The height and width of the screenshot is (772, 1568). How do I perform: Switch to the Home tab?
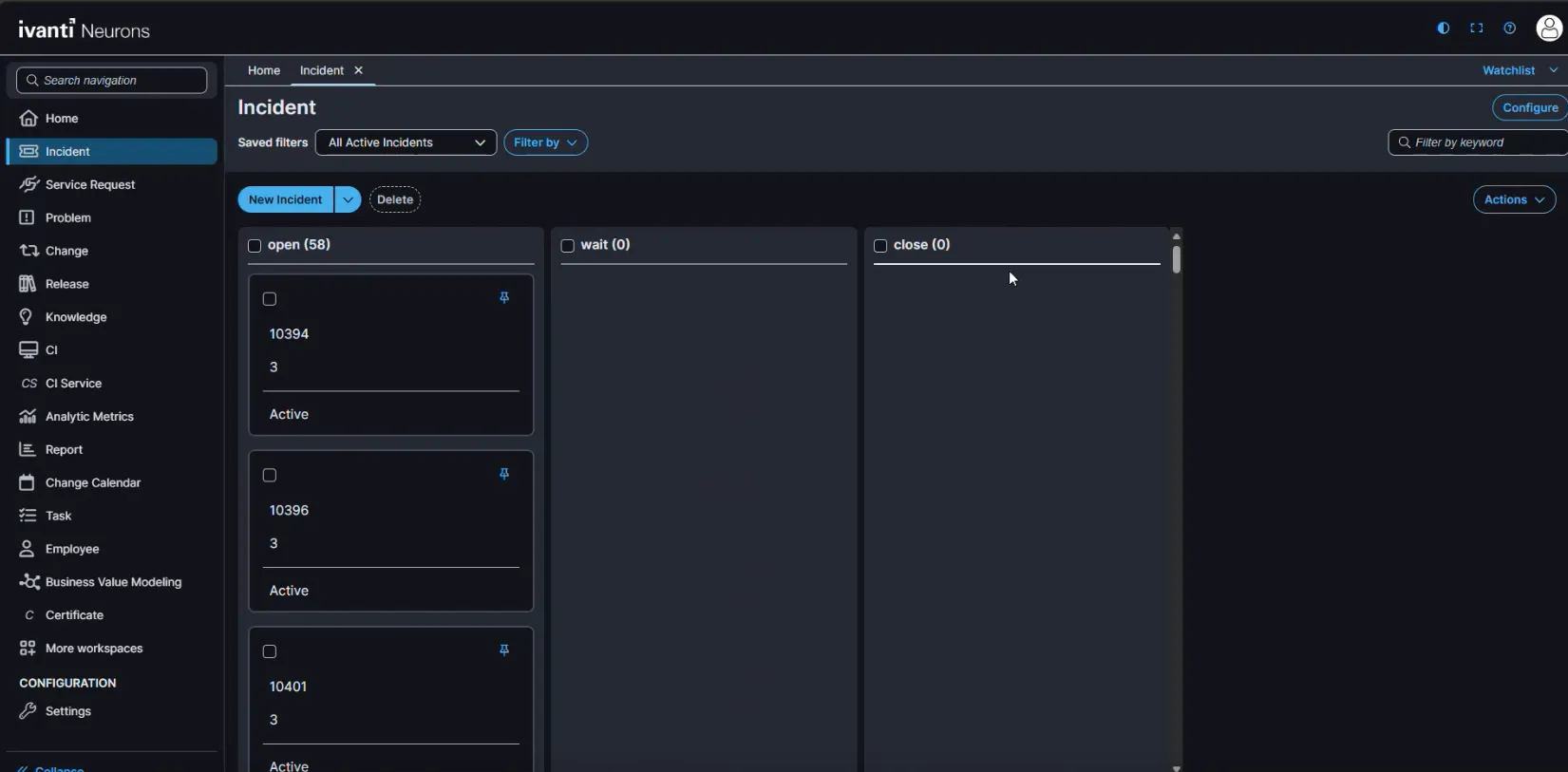[264, 70]
